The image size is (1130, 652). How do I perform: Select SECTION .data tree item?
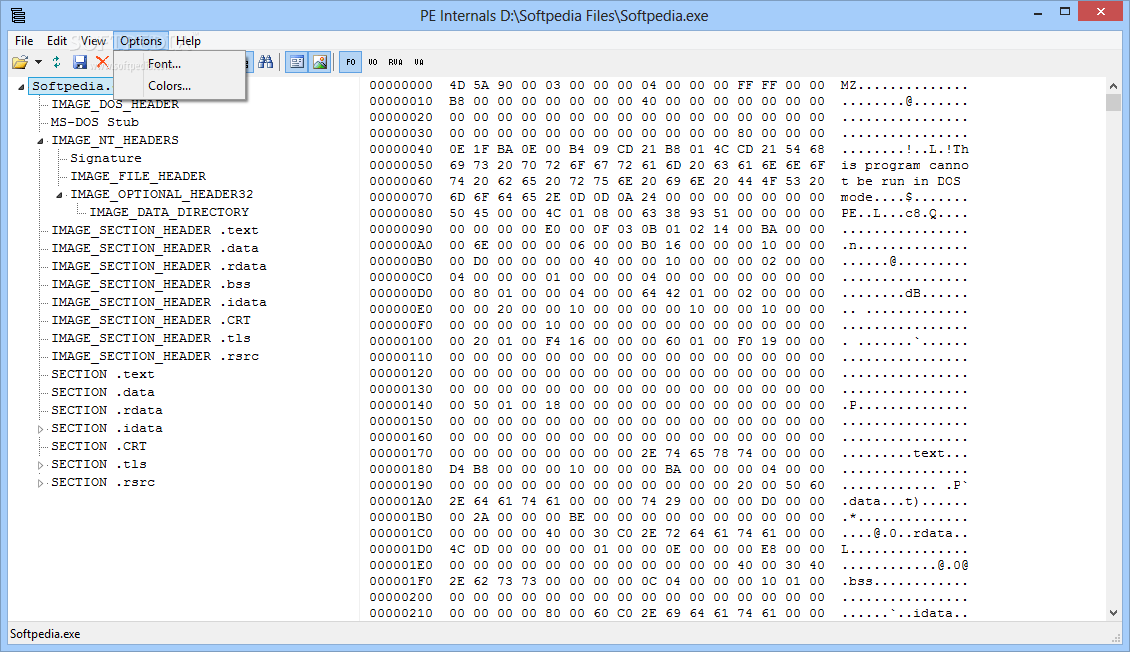click(102, 392)
